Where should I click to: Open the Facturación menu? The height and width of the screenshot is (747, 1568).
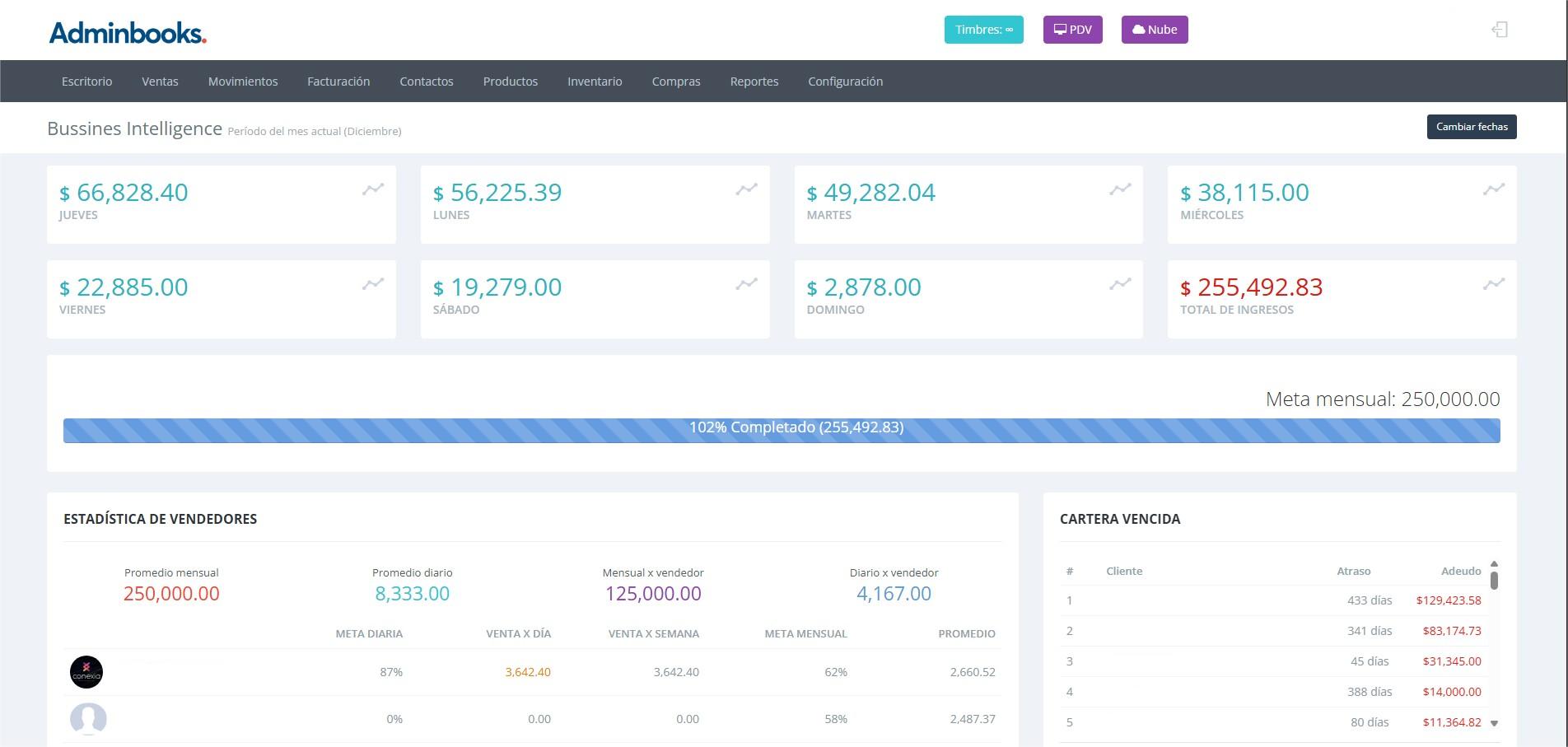(338, 82)
